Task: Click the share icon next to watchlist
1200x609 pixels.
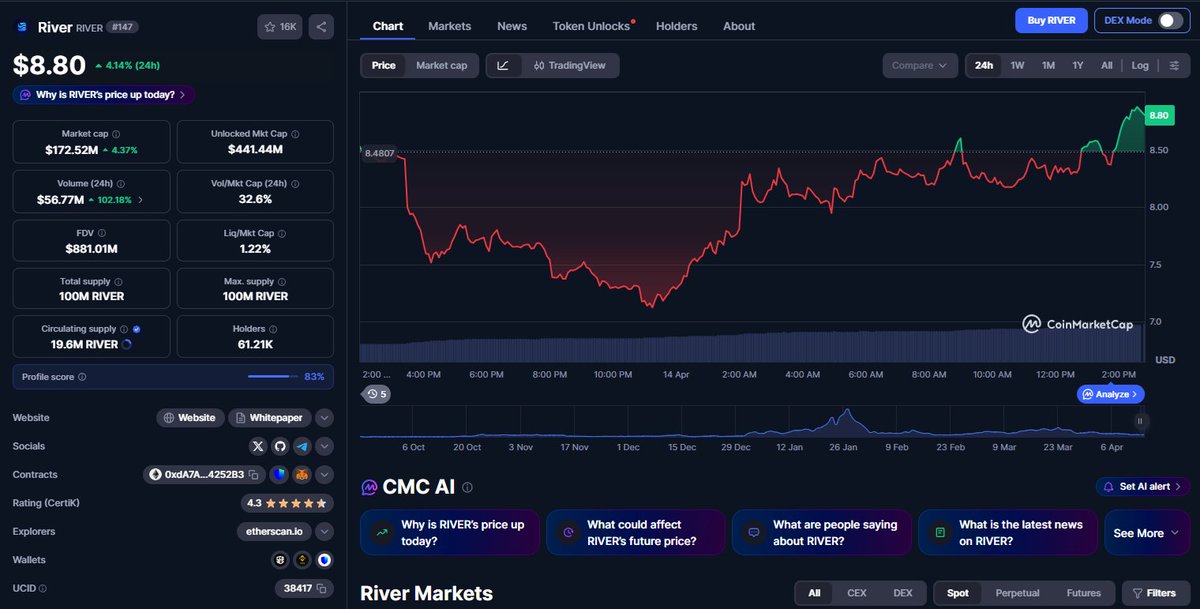Action: pyautogui.click(x=321, y=27)
